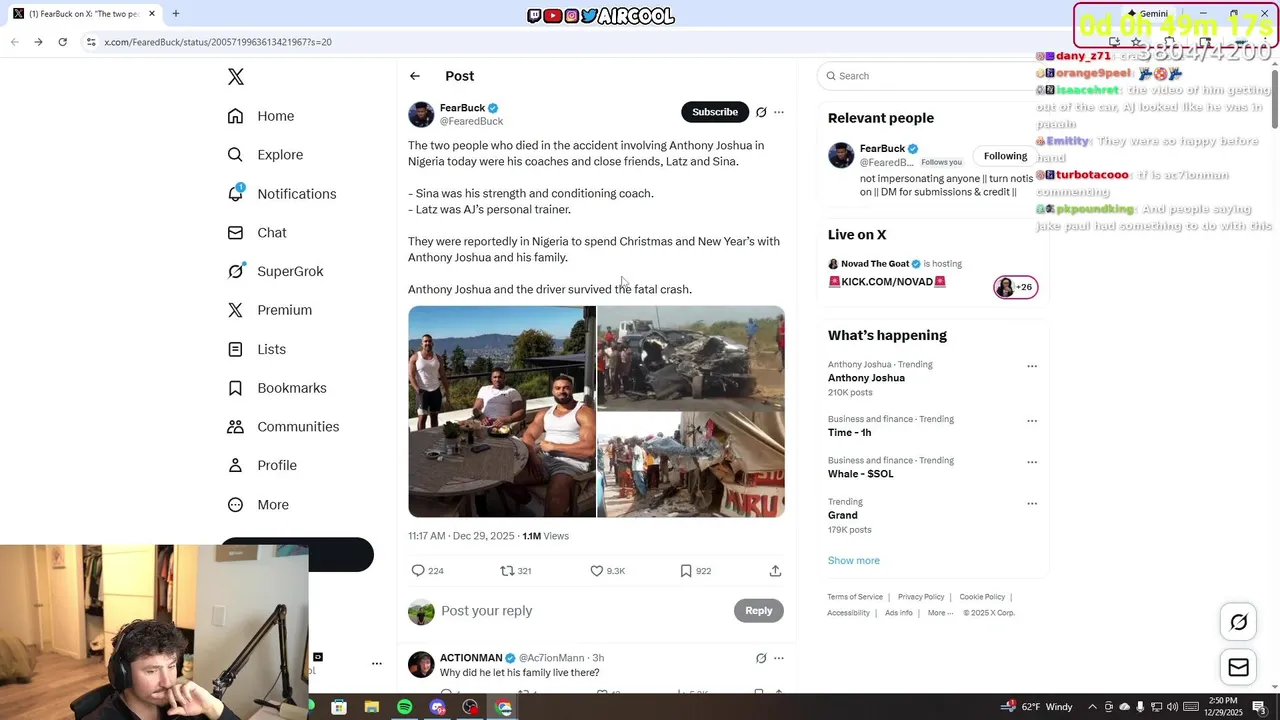Open the Grok floating button

click(1238, 623)
